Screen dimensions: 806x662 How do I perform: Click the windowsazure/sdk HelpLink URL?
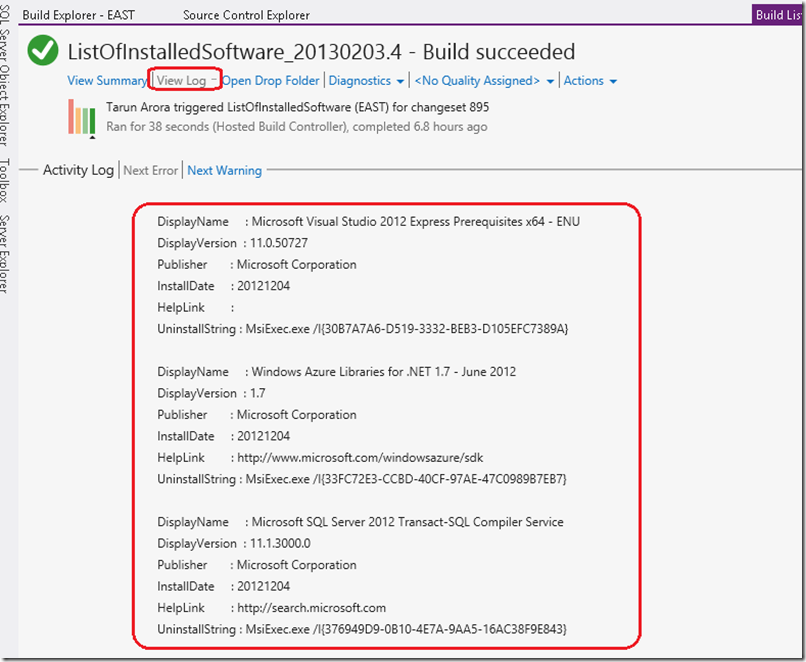(x=360, y=457)
